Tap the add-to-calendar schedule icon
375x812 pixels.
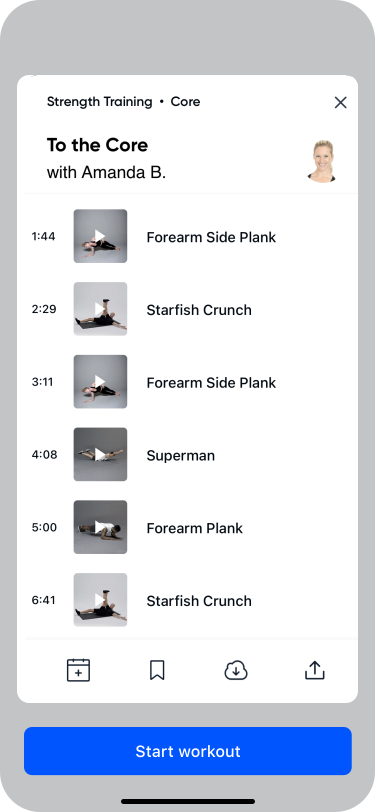click(78, 670)
